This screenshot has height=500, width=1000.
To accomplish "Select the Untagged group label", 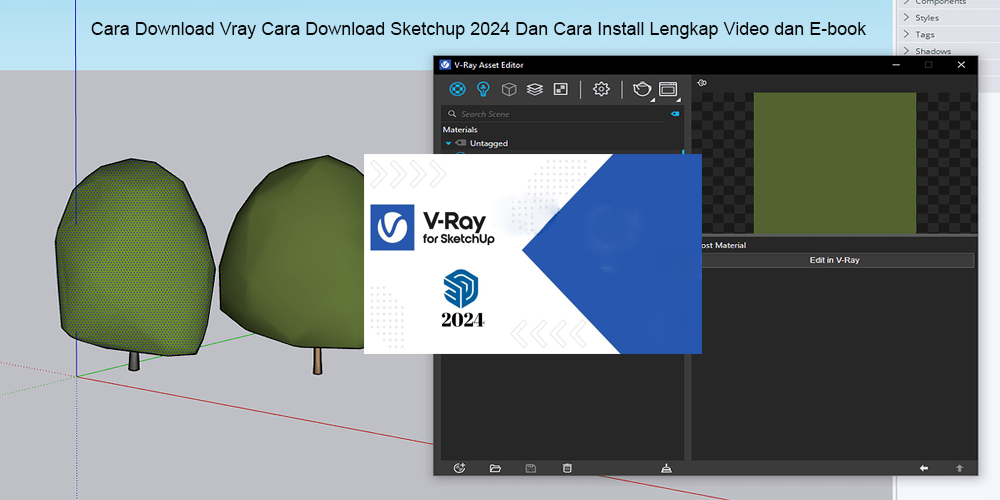I will tap(489, 143).
